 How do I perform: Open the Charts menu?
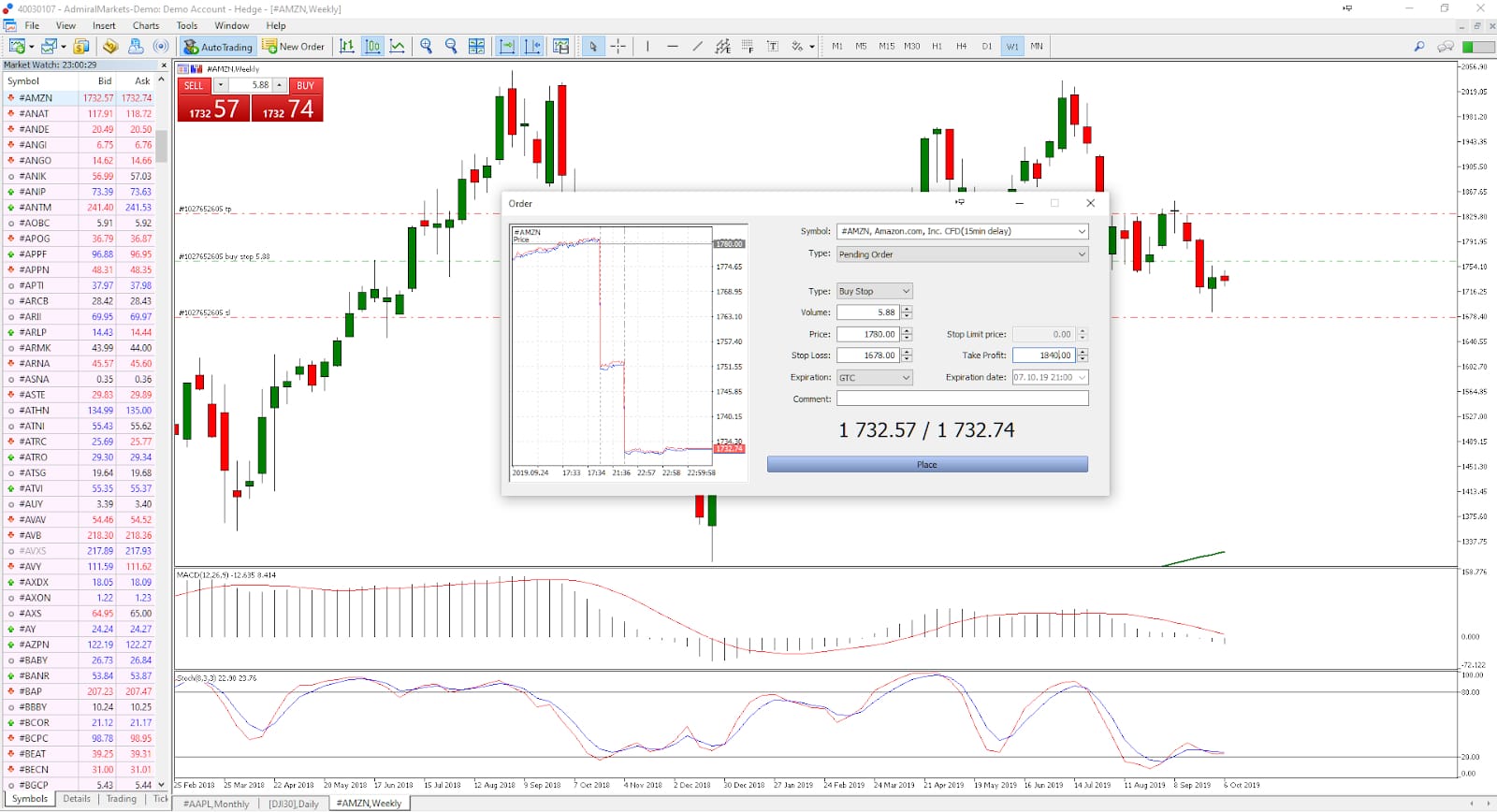146,25
